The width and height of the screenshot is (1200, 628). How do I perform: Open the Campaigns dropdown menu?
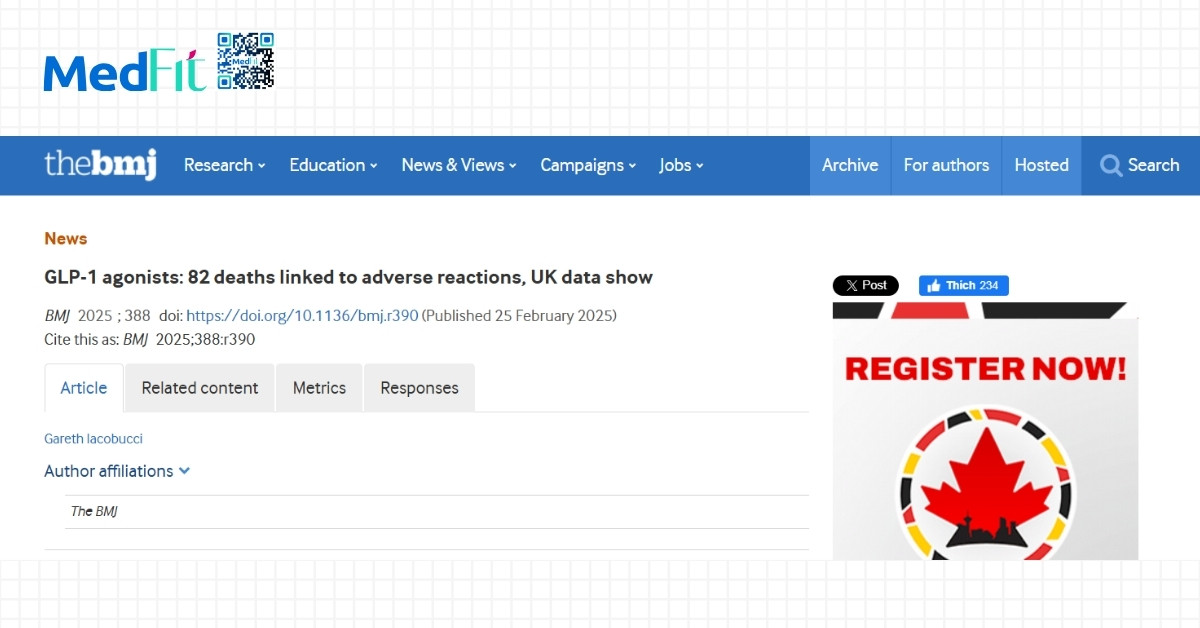[x=588, y=166]
